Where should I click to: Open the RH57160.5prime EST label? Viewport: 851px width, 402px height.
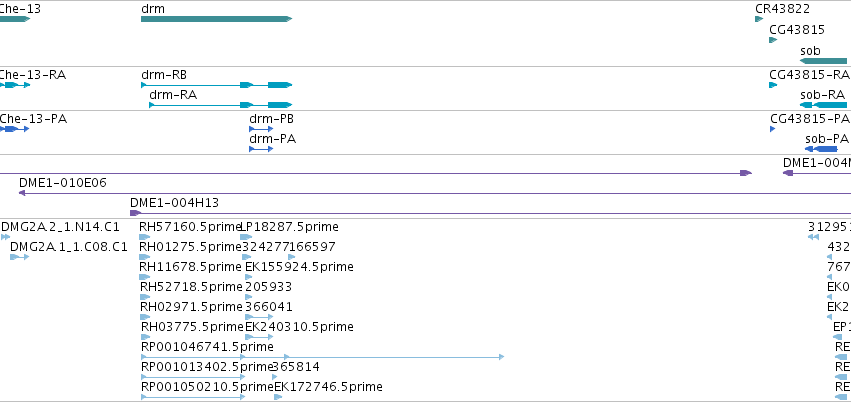(189, 227)
